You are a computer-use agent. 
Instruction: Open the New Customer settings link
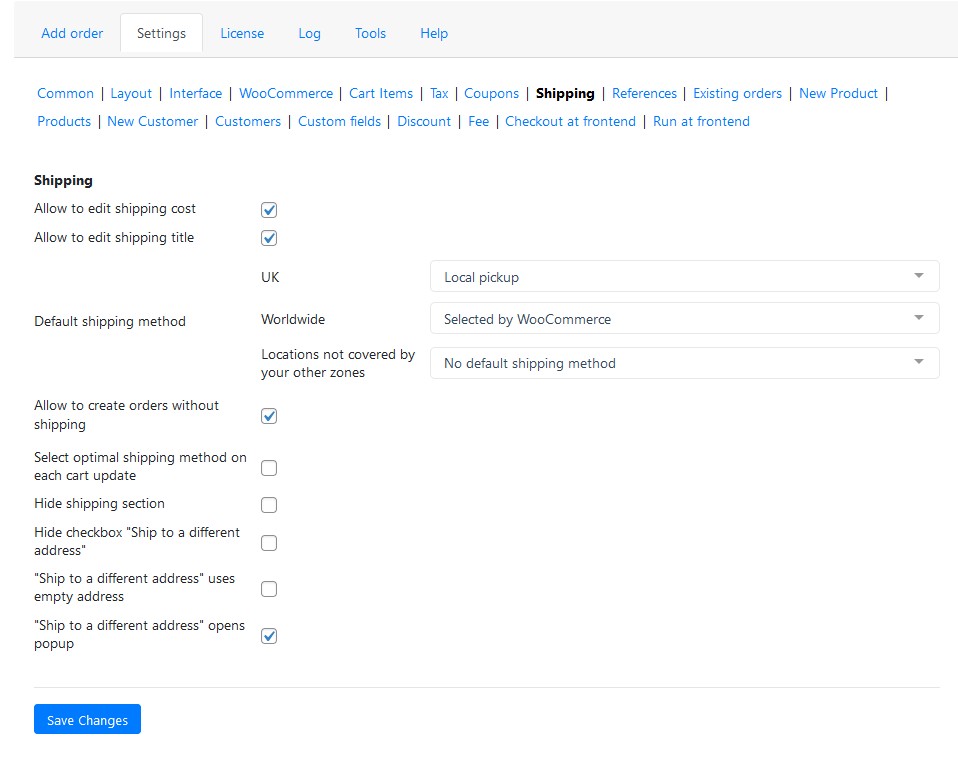point(153,122)
